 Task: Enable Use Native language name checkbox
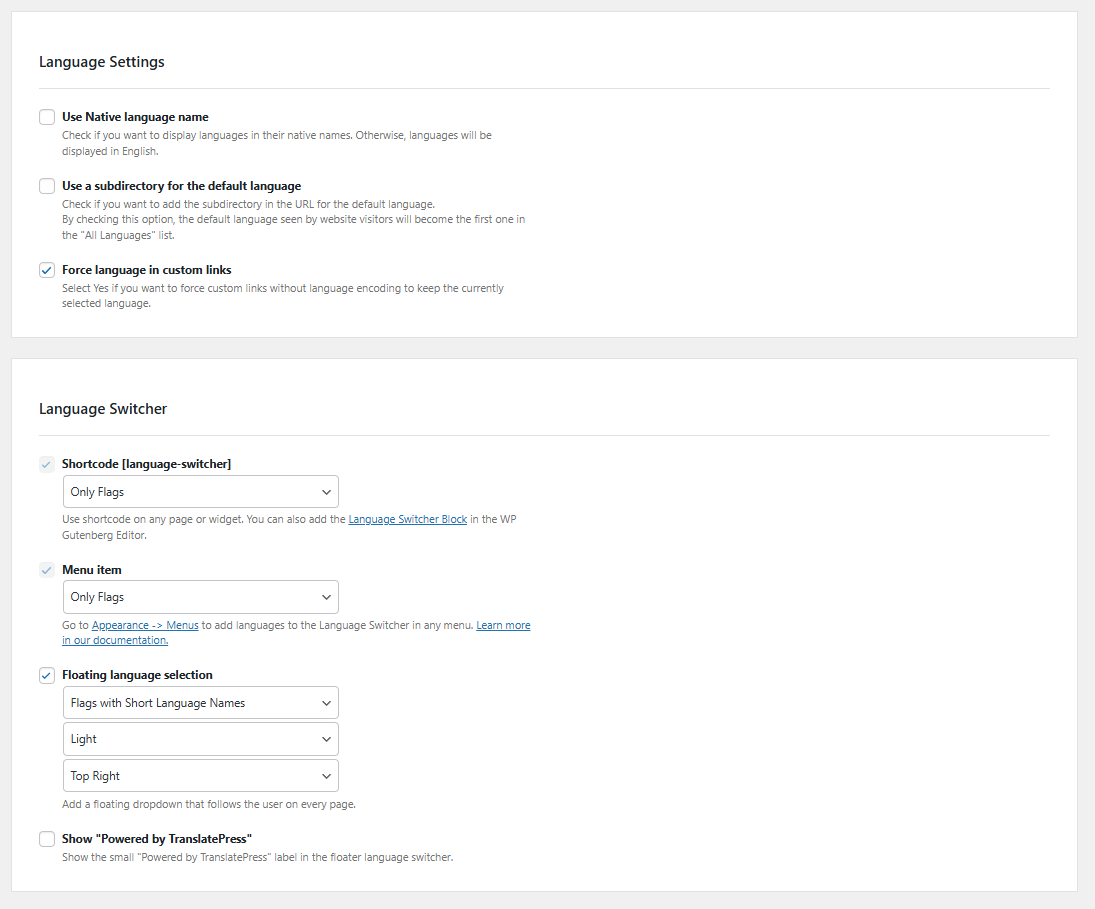coord(47,117)
